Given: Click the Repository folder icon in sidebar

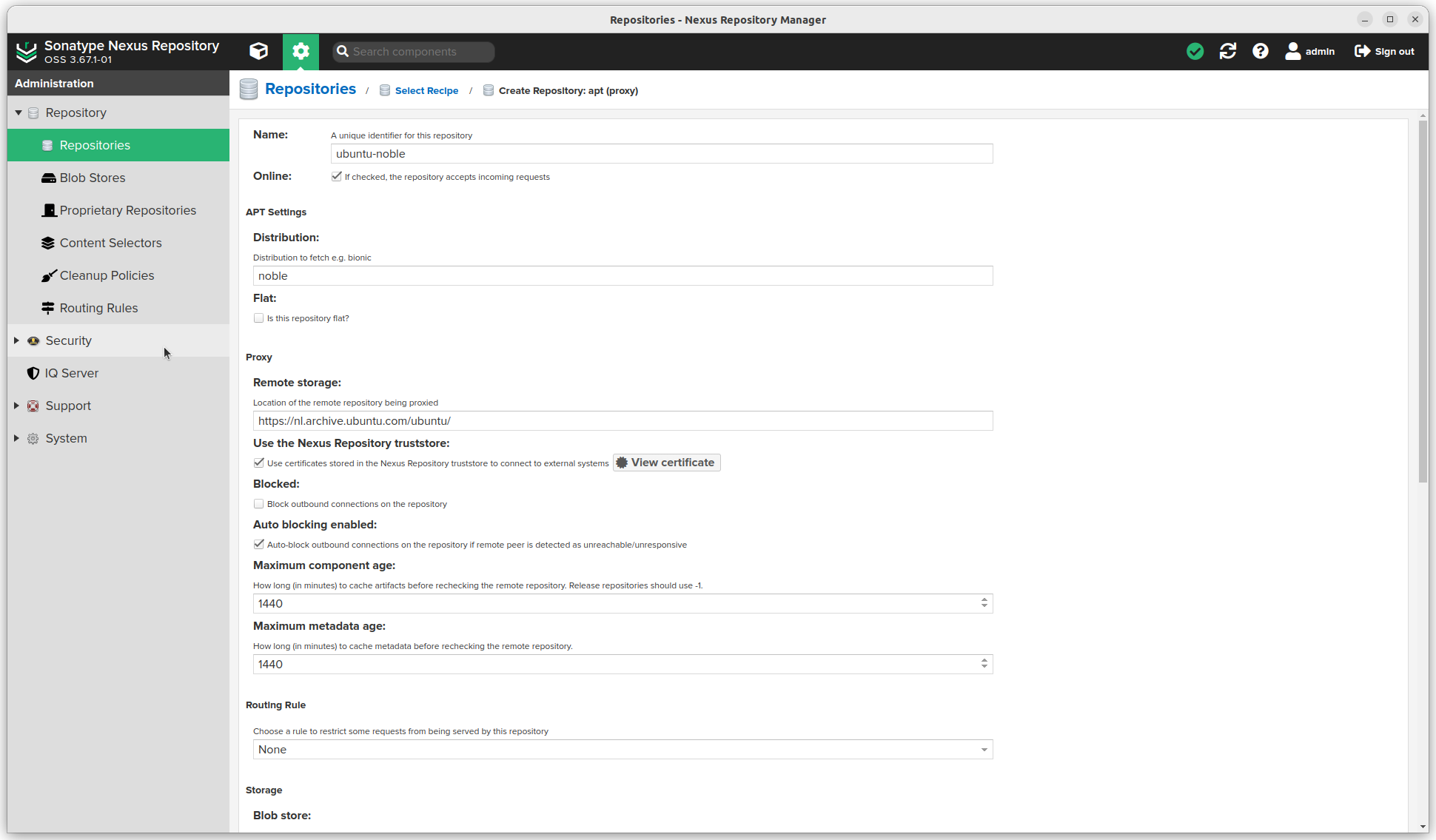Looking at the screenshot, I should [33, 112].
